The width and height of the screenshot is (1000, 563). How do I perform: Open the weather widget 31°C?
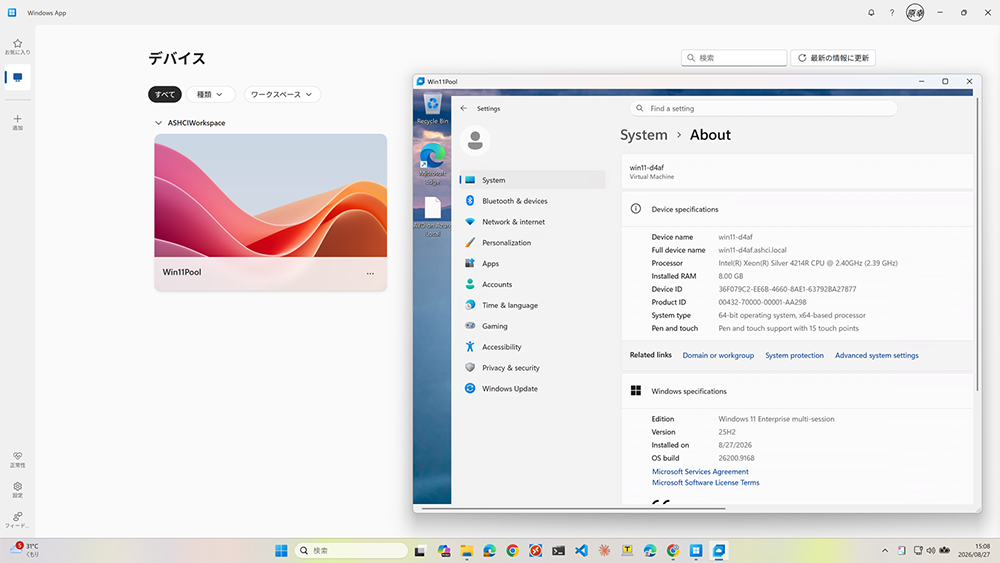[x=24, y=550]
